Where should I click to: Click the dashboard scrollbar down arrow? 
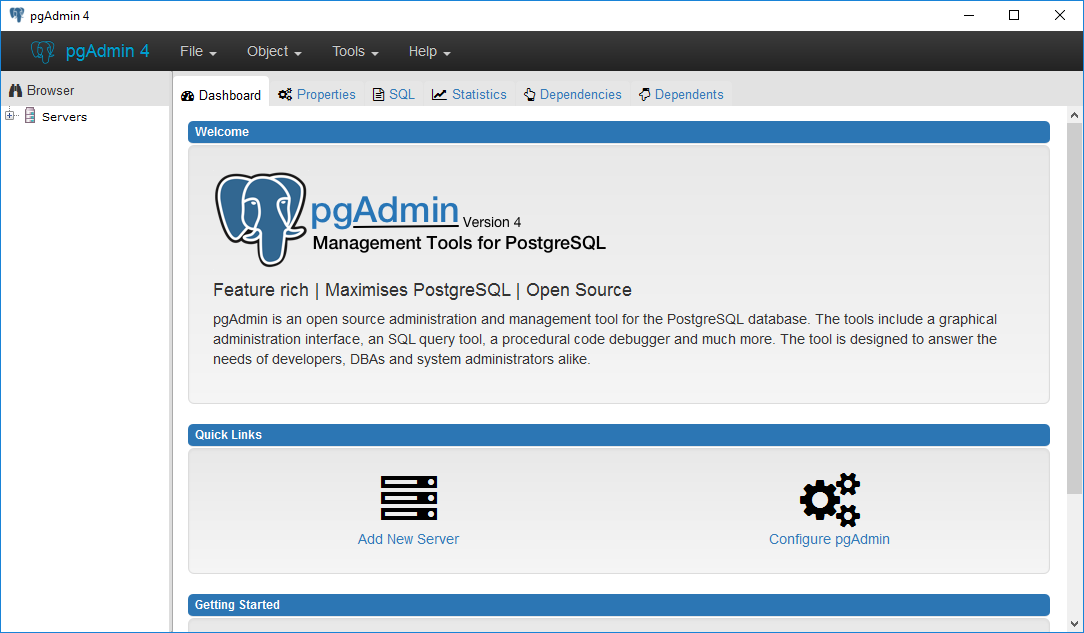coord(1074,625)
